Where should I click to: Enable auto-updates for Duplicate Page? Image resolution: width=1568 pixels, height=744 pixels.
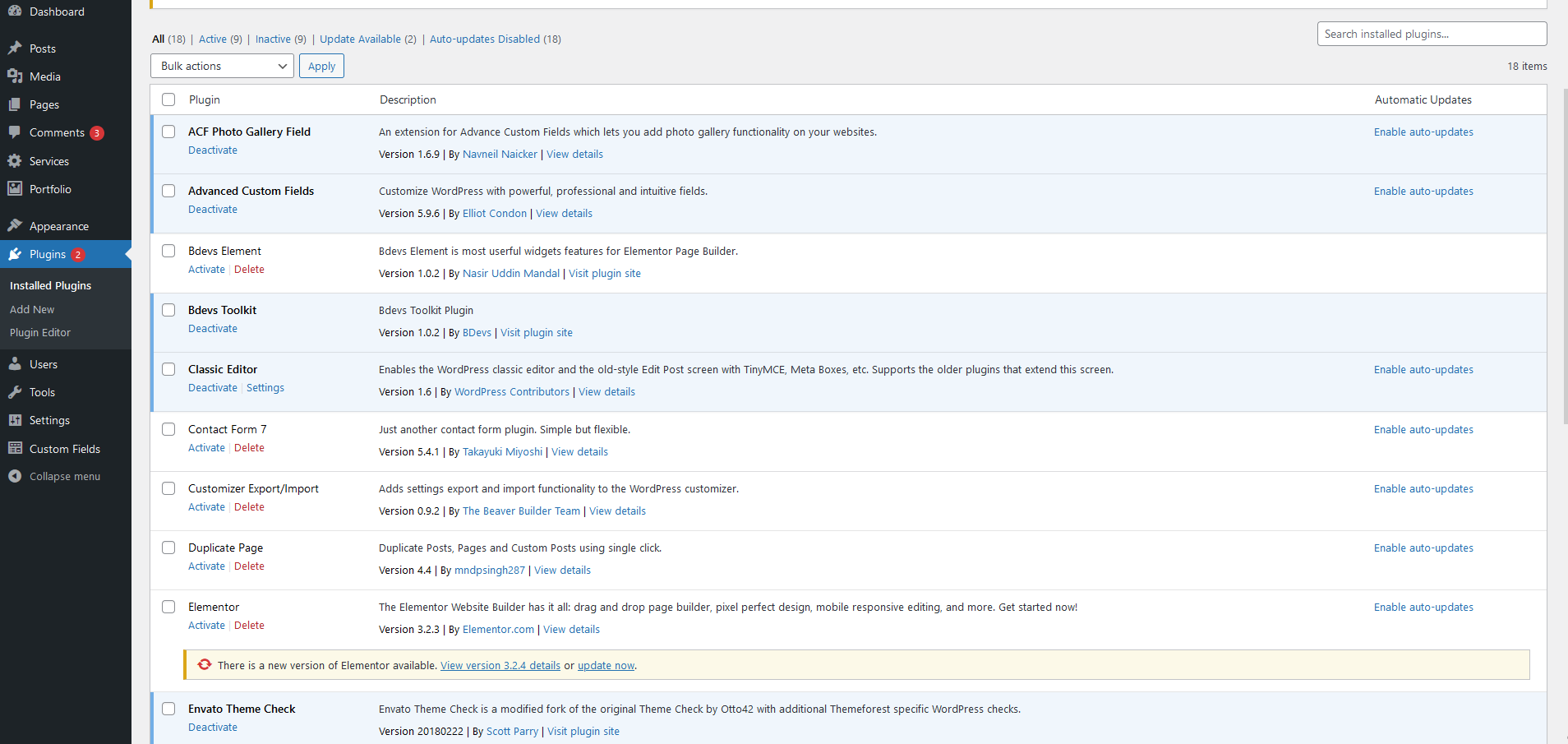1423,548
